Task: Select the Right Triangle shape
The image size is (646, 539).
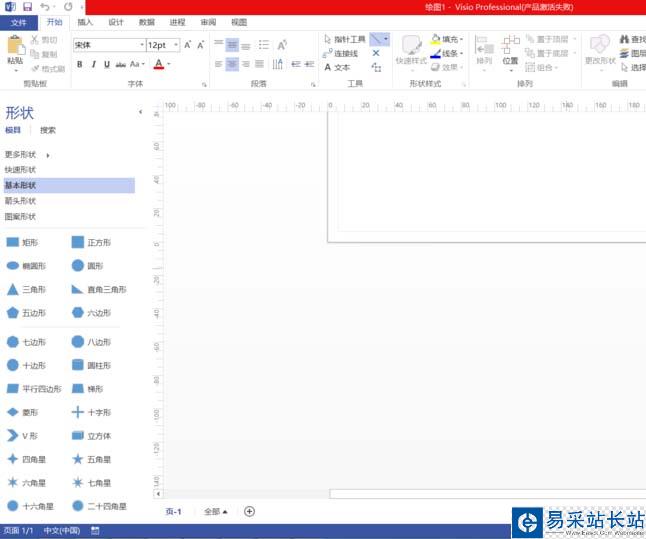Action: pyautogui.click(x=99, y=289)
